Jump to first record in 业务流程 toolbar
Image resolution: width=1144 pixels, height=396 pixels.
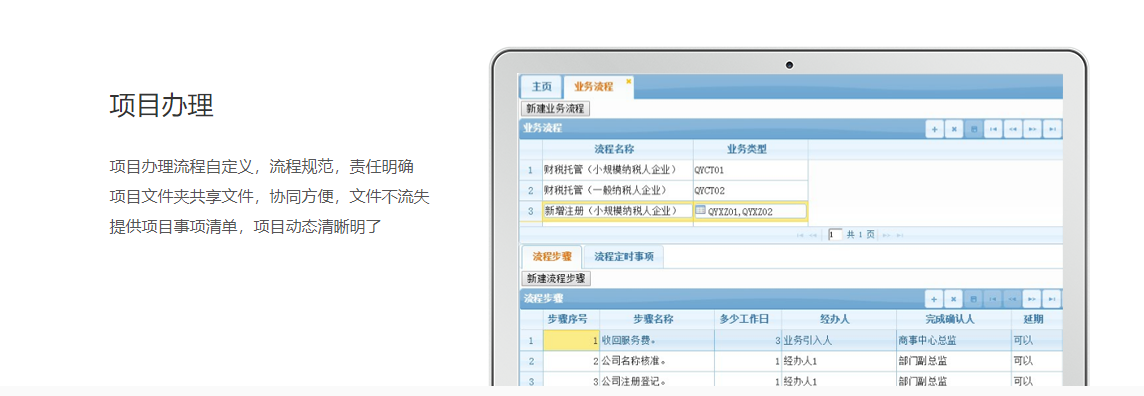[x=993, y=130]
